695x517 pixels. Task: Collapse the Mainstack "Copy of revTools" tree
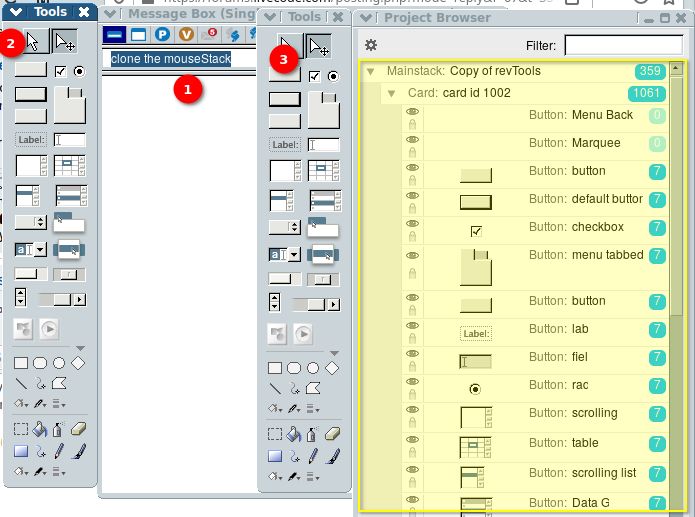click(x=371, y=72)
